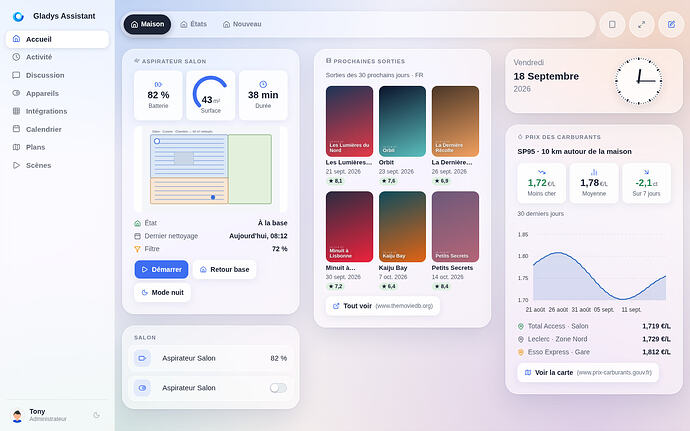Click the Orbit rating badge 7,6
The height and width of the screenshot is (431, 690).
[x=388, y=181]
